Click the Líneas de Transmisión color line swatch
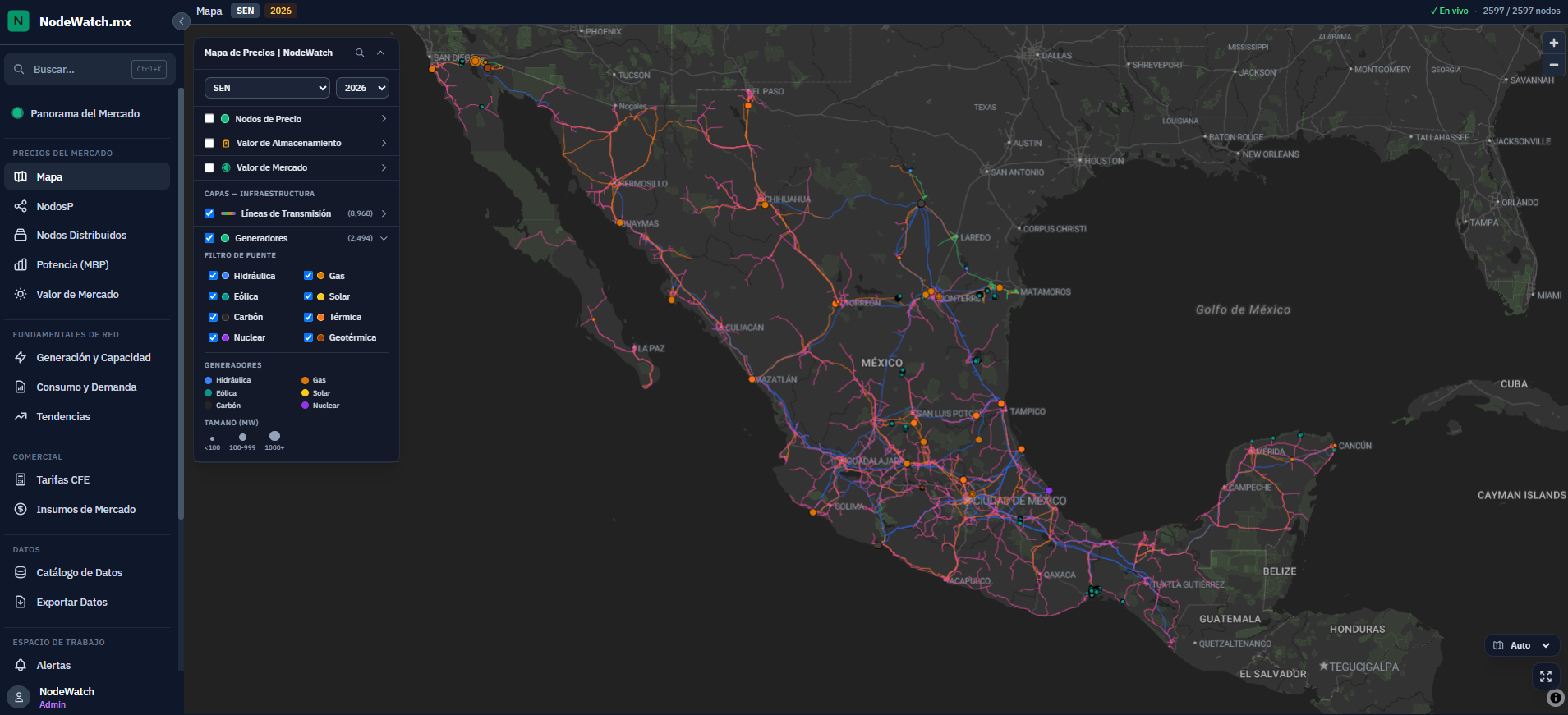 pyautogui.click(x=228, y=213)
